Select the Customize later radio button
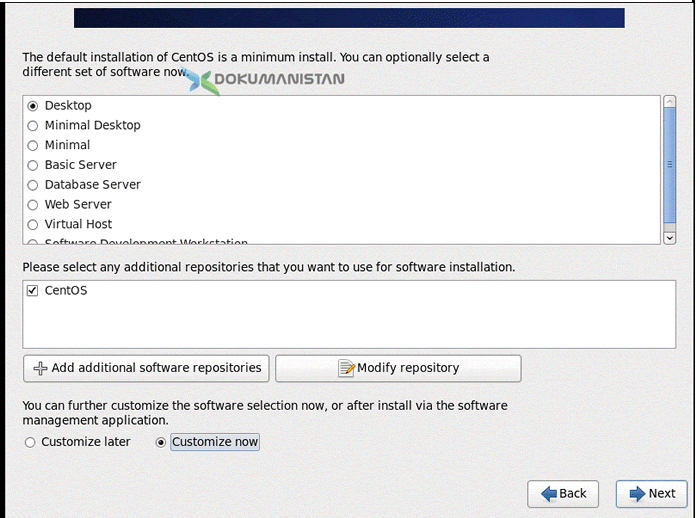The height and width of the screenshot is (518, 698). coord(30,442)
